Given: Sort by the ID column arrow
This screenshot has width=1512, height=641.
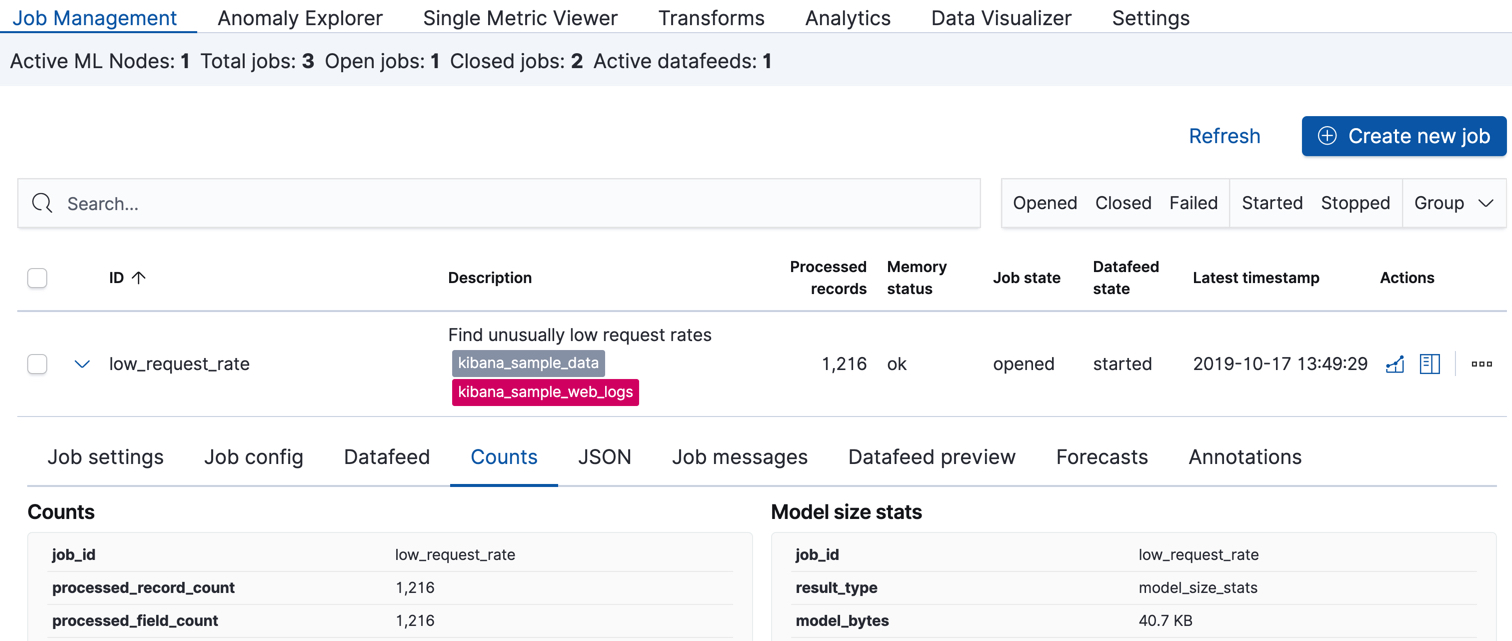Looking at the screenshot, I should pos(139,278).
